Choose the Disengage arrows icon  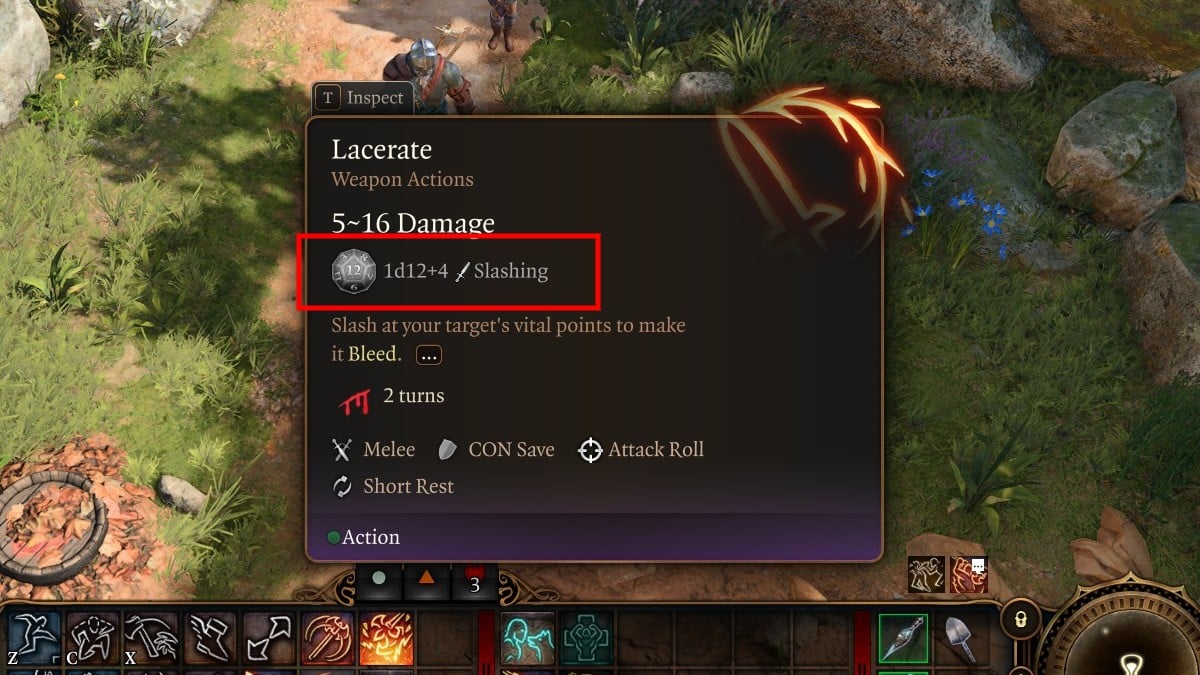(269, 637)
